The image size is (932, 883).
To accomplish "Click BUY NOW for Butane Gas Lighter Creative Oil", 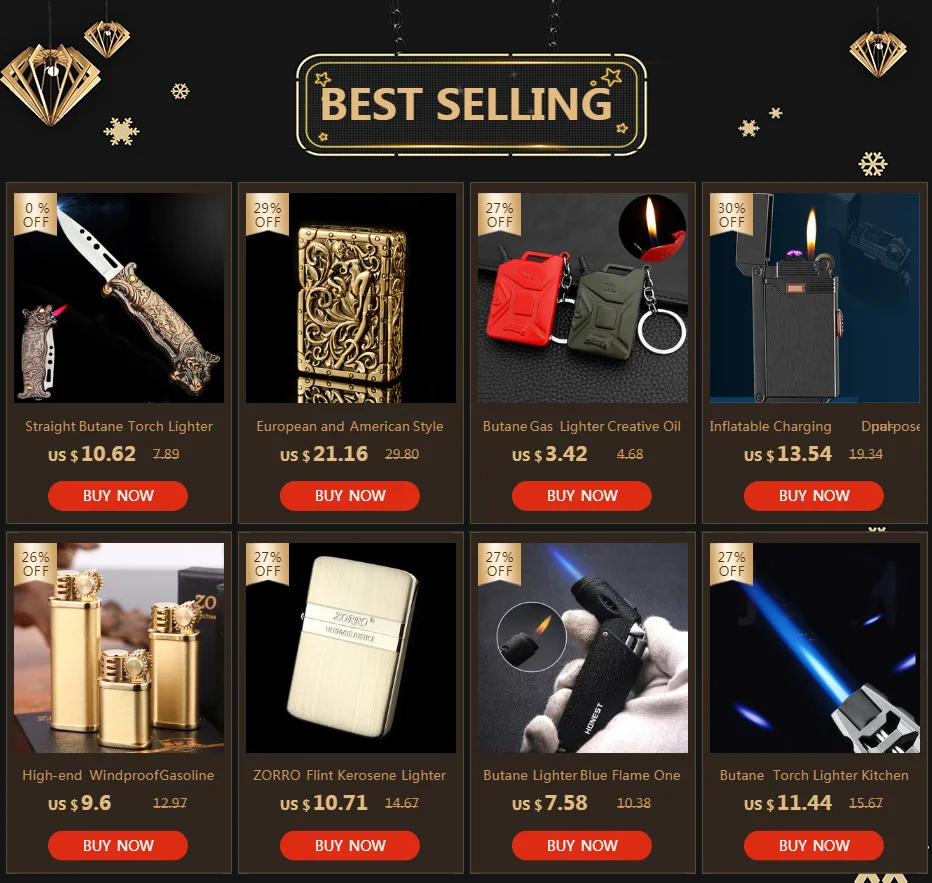I will coord(581,496).
